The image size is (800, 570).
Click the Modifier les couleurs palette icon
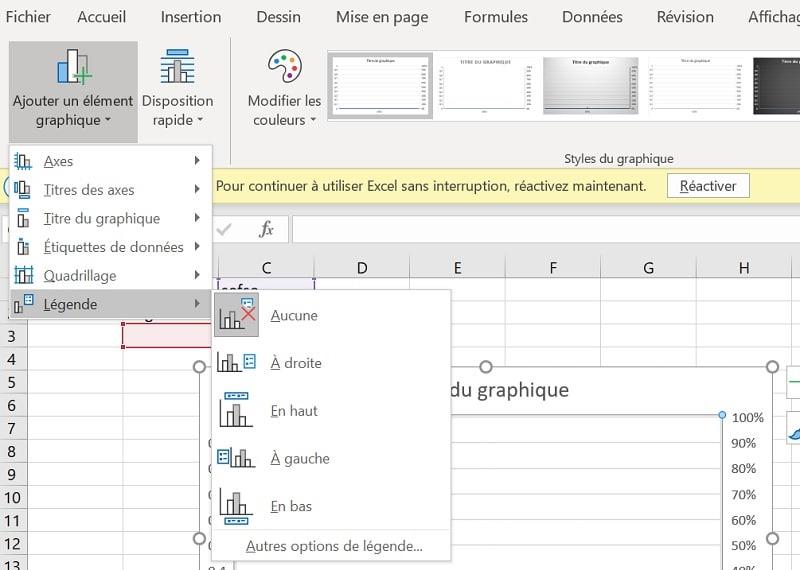pos(285,68)
